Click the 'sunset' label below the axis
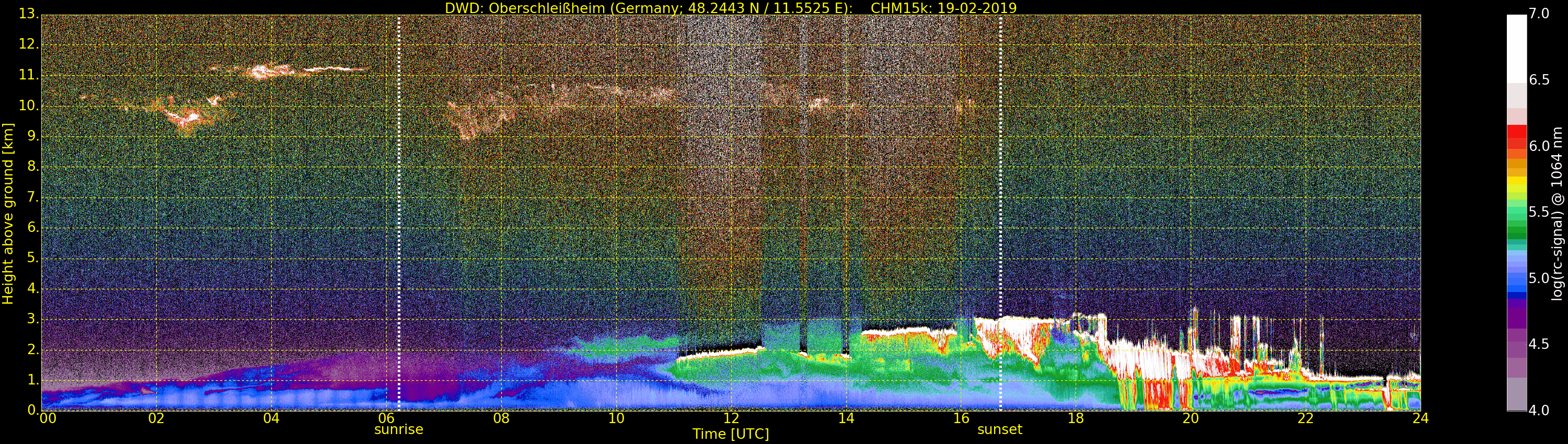 999,429
